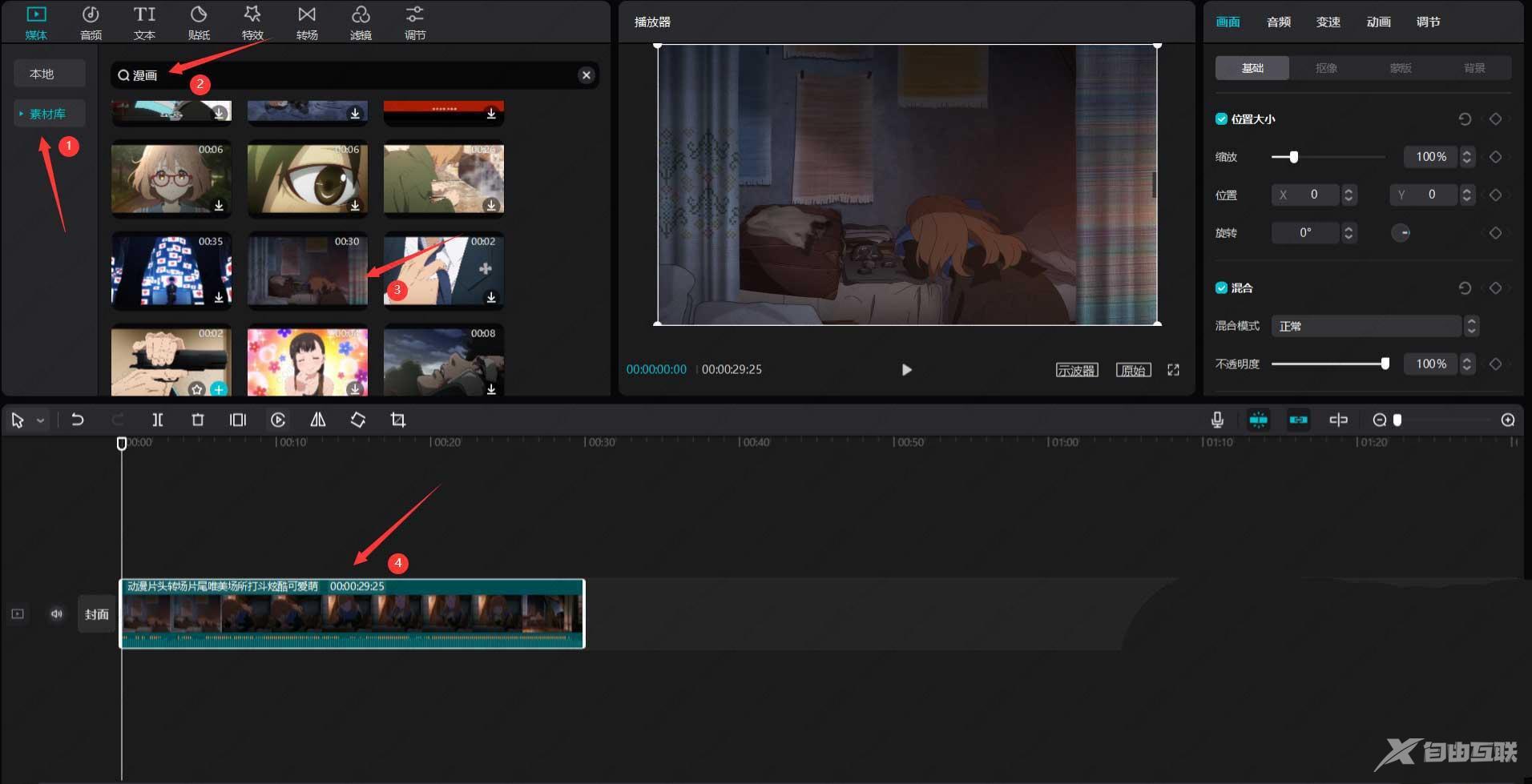Image resolution: width=1532 pixels, height=784 pixels.
Task: Add keyframe for 位置大小
Action: [x=1495, y=119]
